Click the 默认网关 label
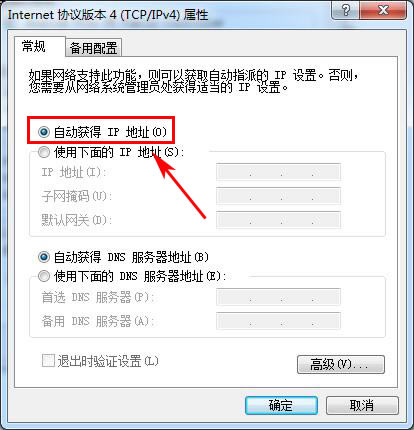 (76, 220)
